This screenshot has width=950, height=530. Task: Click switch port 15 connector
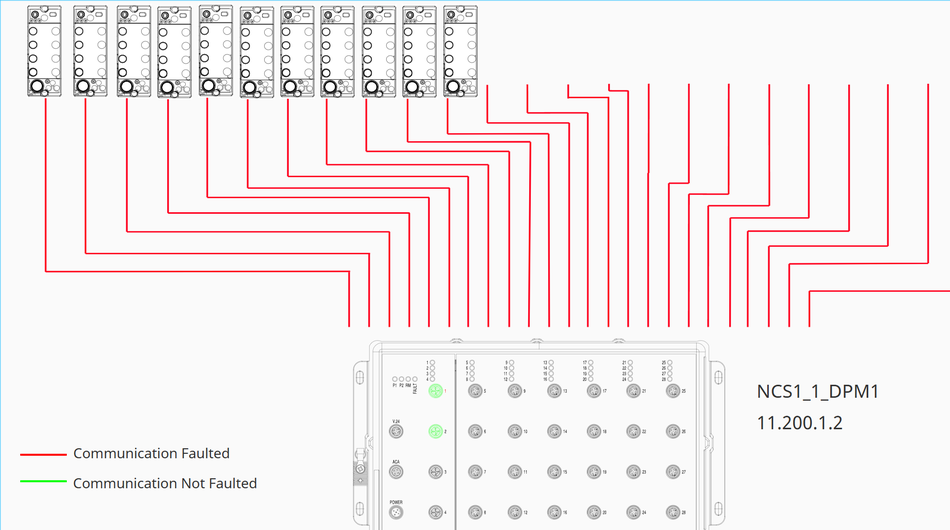(553, 473)
